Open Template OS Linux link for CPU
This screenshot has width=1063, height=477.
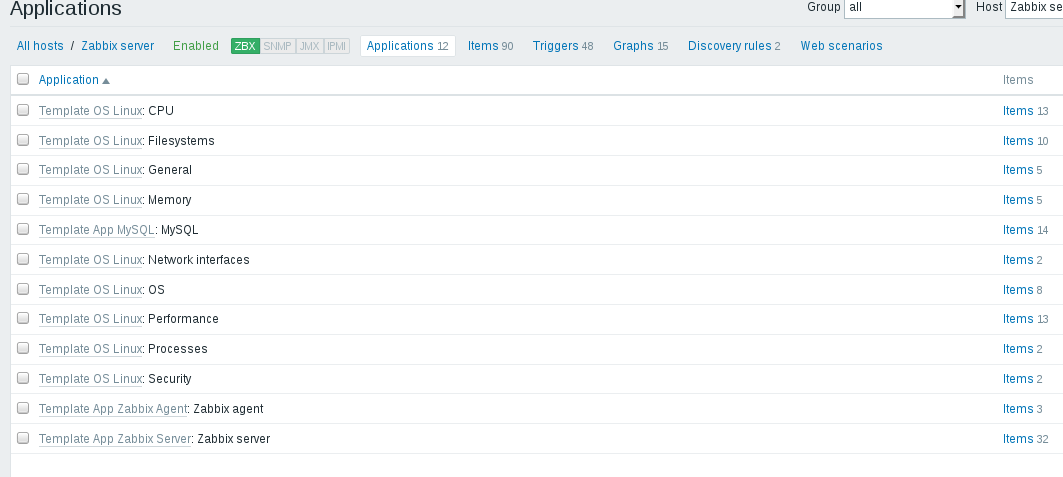(x=90, y=111)
